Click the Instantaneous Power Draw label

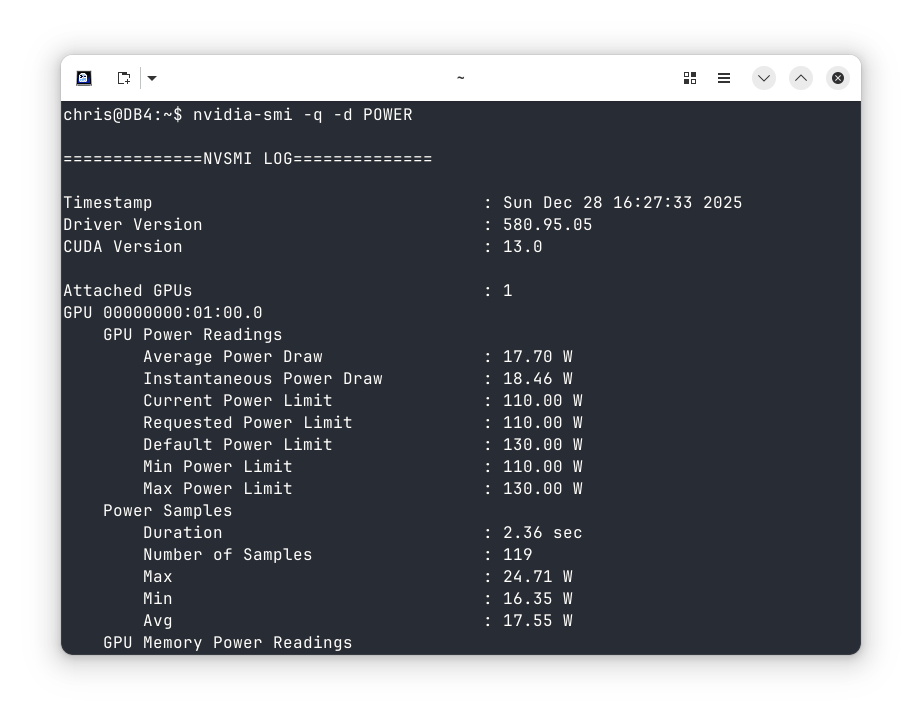coord(262,379)
